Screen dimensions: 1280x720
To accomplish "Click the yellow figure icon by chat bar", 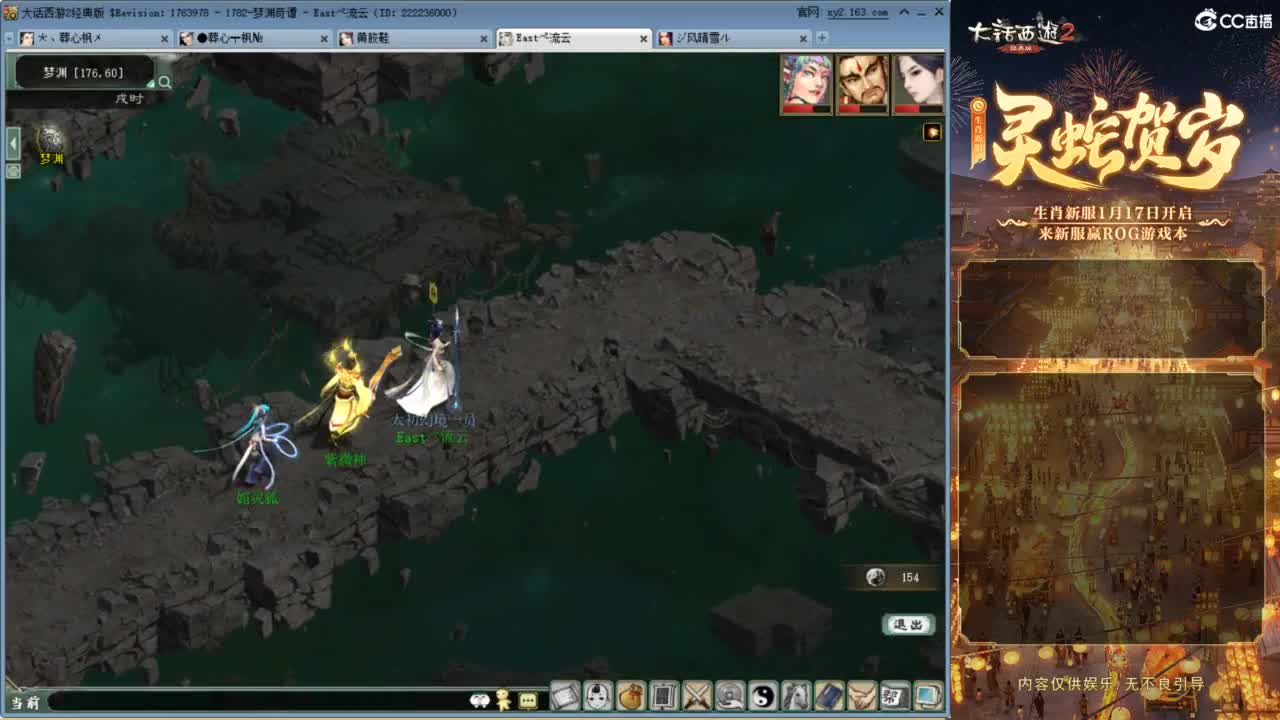I will tap(504, 700).
